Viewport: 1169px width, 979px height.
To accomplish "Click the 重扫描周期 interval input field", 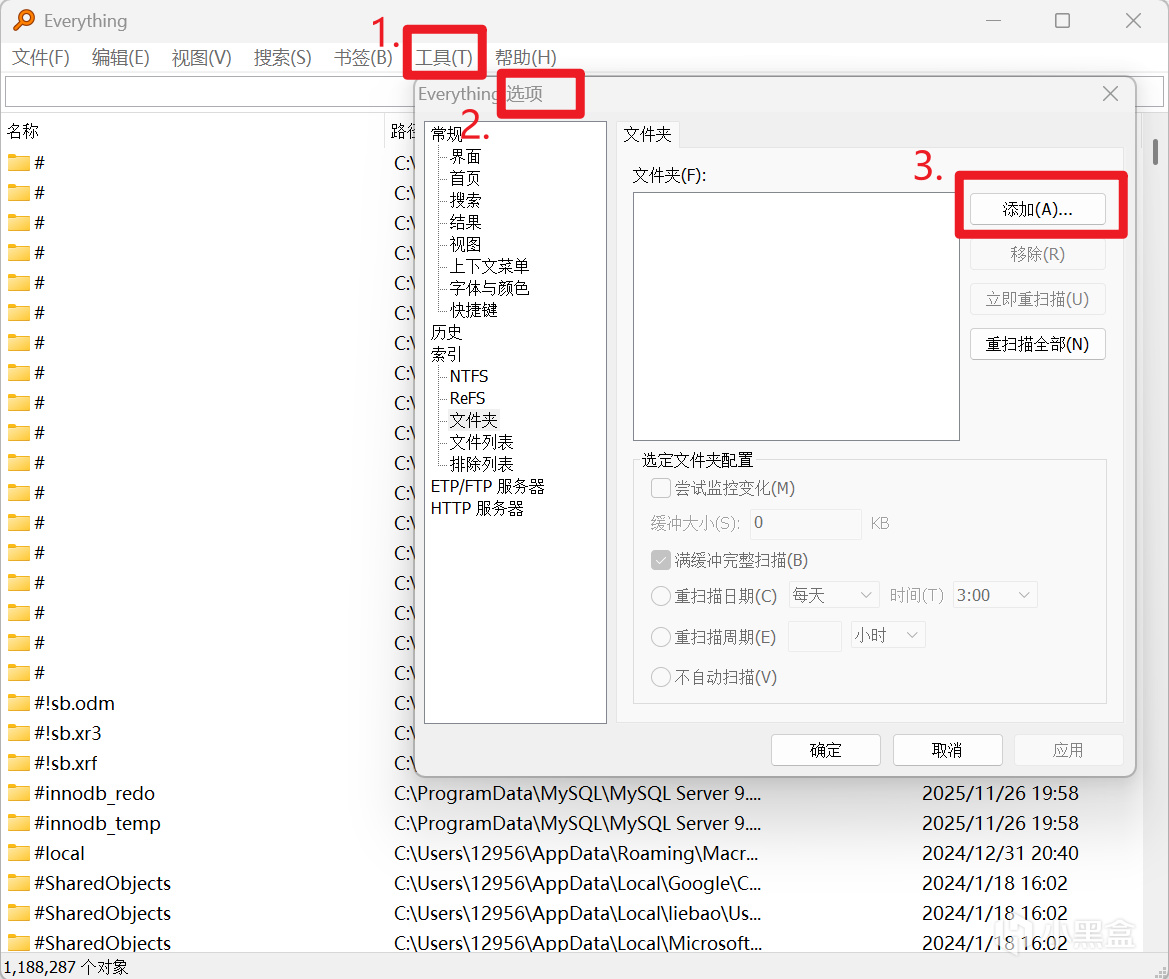I will point(814,636).
